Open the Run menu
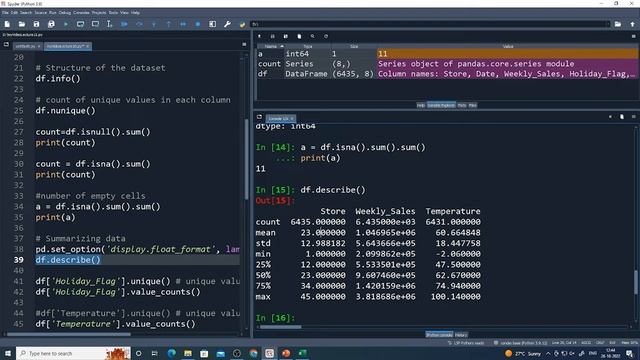 (53, 13)
